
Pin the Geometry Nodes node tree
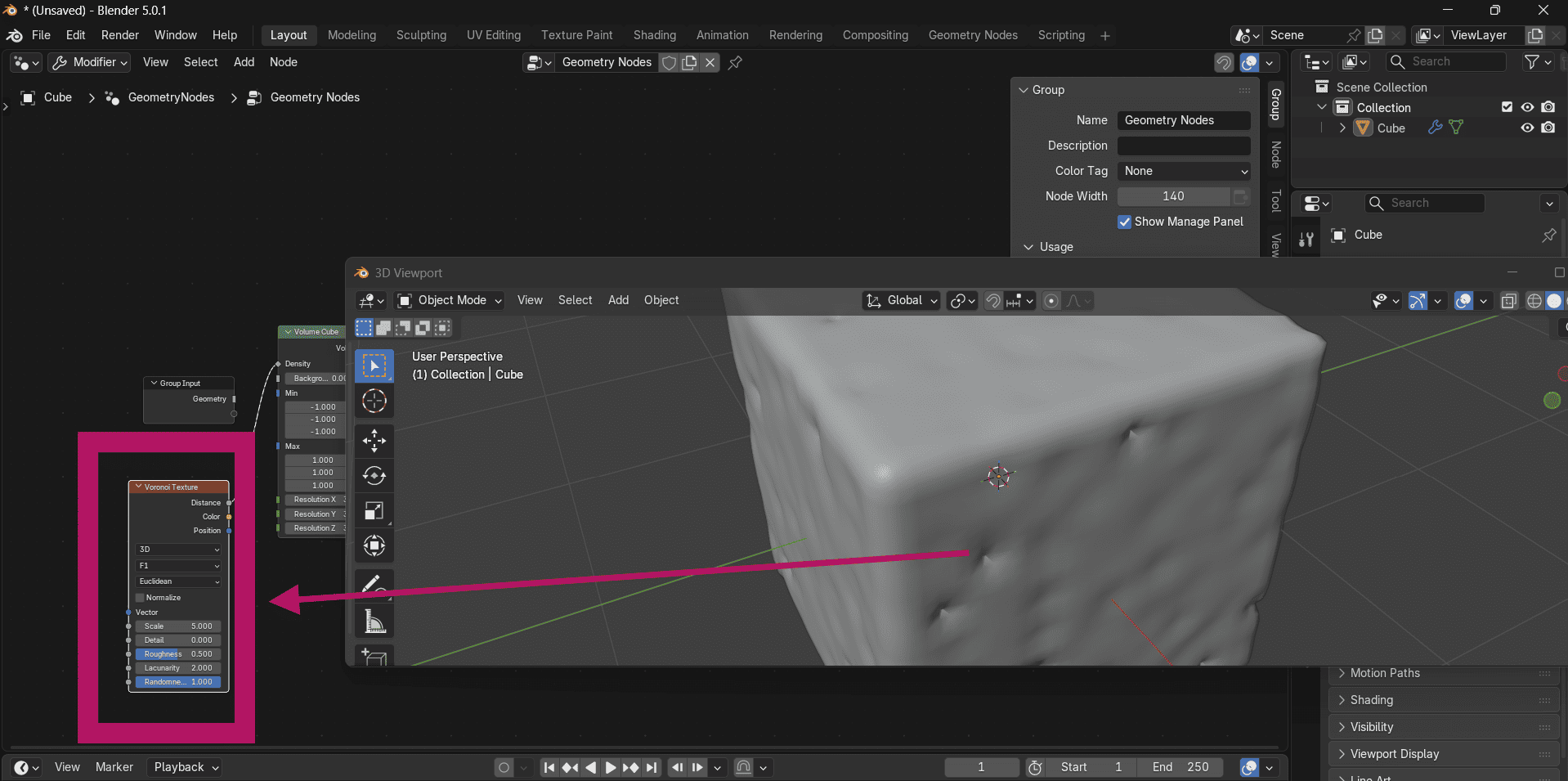[735, 62]
